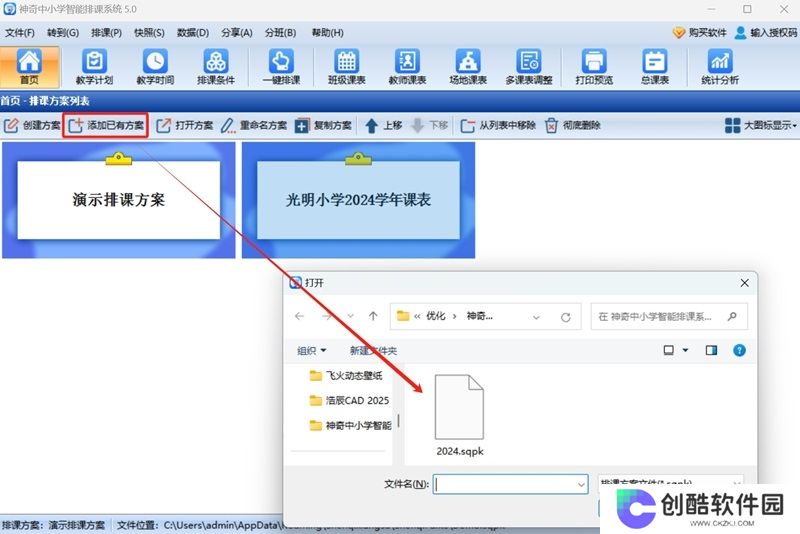Expand 文件名 combo dropdown arrow
The height and width of the screenshot is (534, 800).
[581, 485]
